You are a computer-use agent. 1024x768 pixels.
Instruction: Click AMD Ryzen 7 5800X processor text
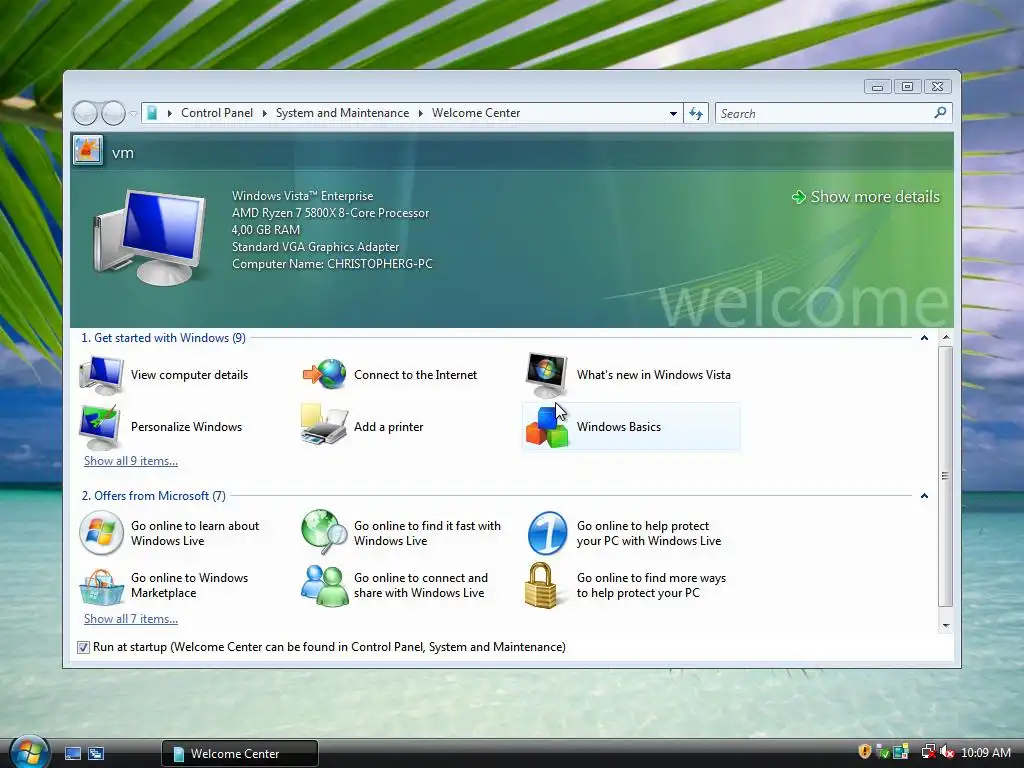[x=330, y=213]
